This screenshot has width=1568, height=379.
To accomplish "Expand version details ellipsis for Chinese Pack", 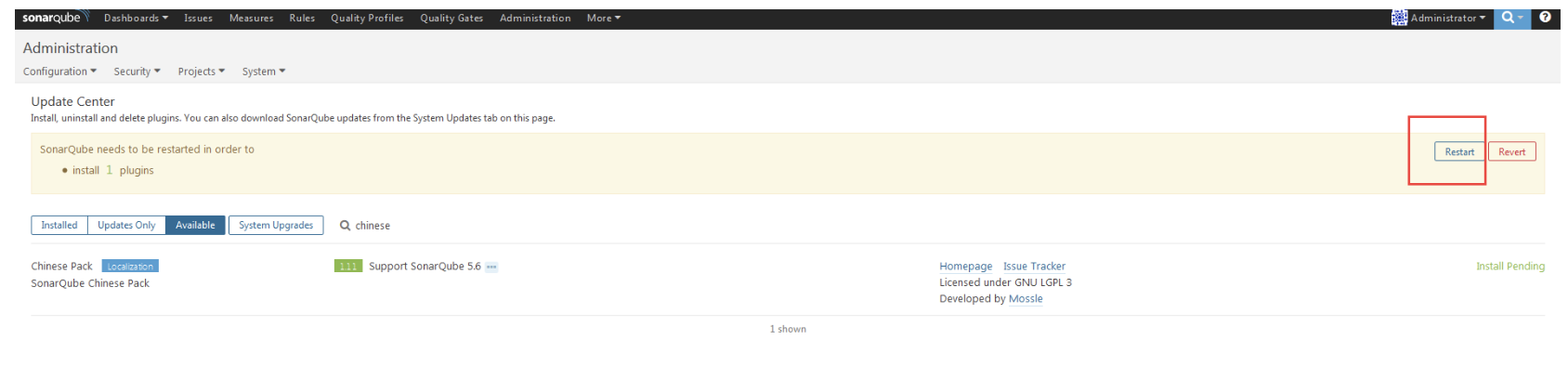I will coord(491,267).
